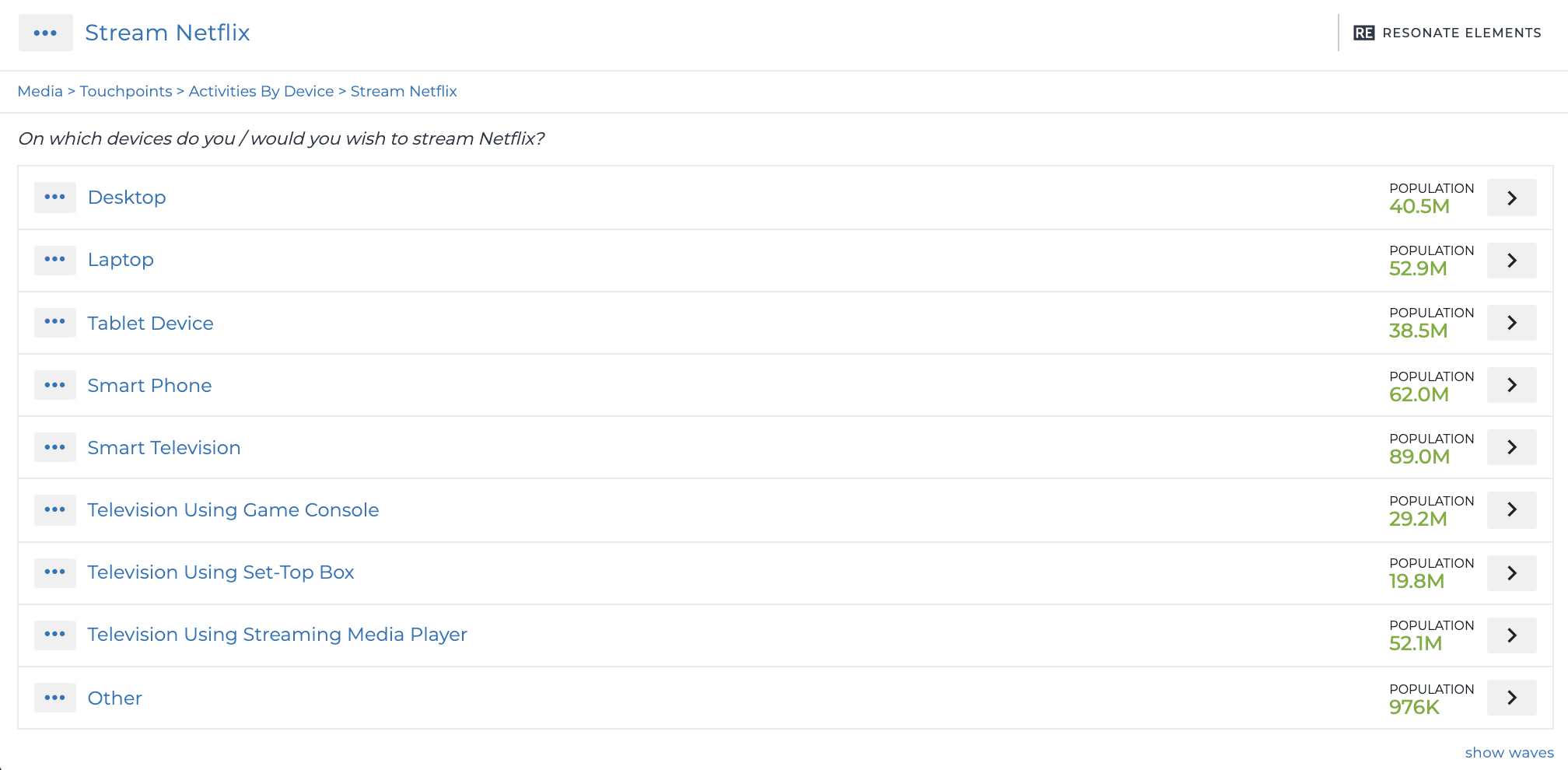Viewport: 1568px width, 770px height.
Task: Click the show waves link
Action: [x=1509, y=752]
